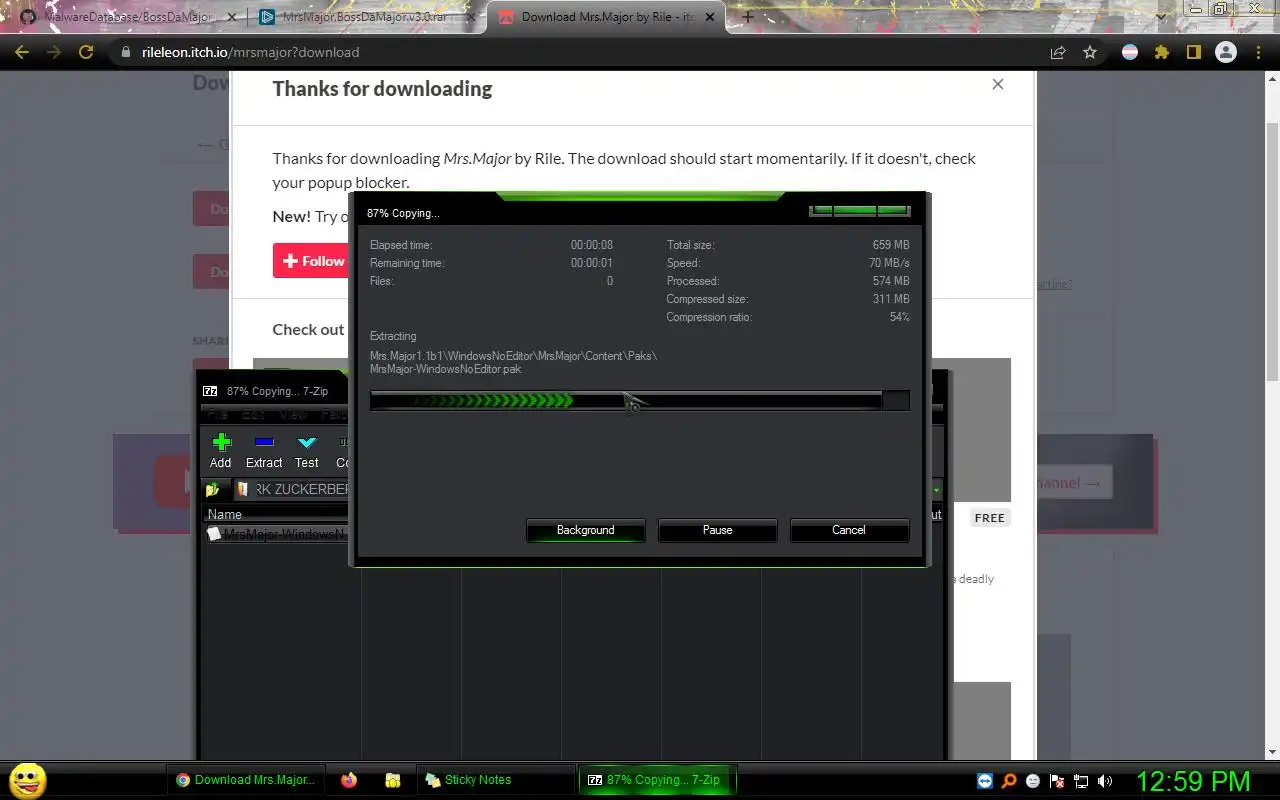Bookmark this page with the star

(x=1090, y=52)
